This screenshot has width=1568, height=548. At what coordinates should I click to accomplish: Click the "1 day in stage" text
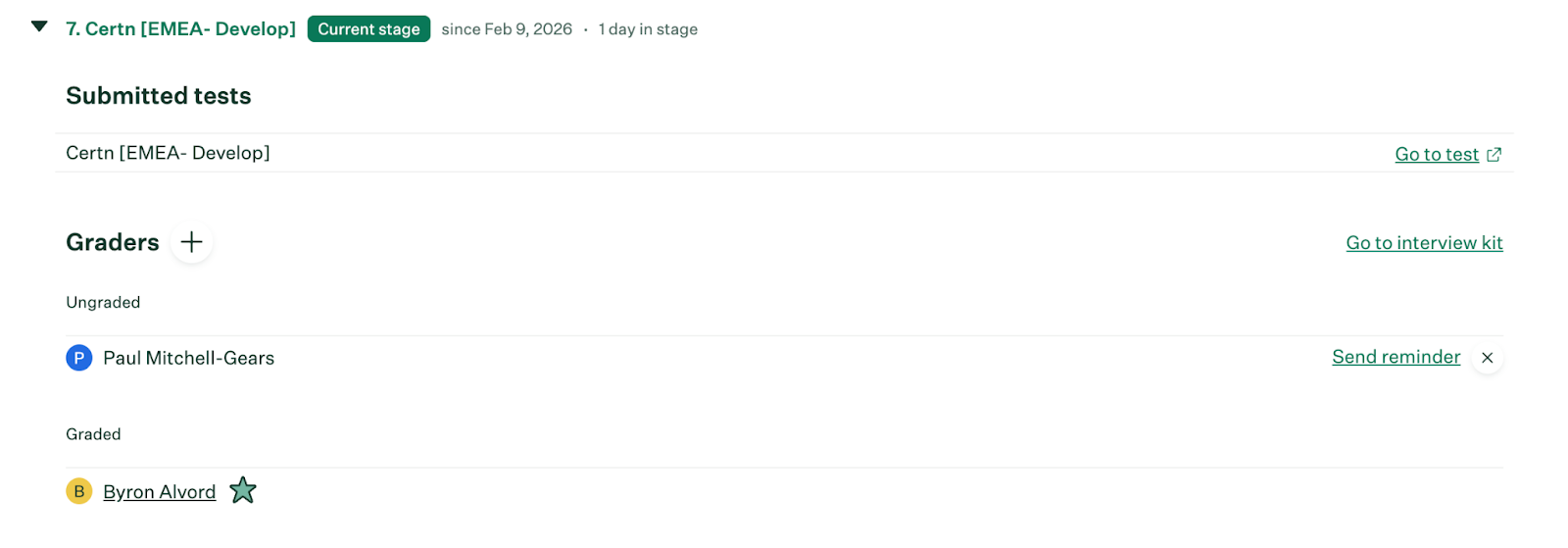[x=648, y=29]
